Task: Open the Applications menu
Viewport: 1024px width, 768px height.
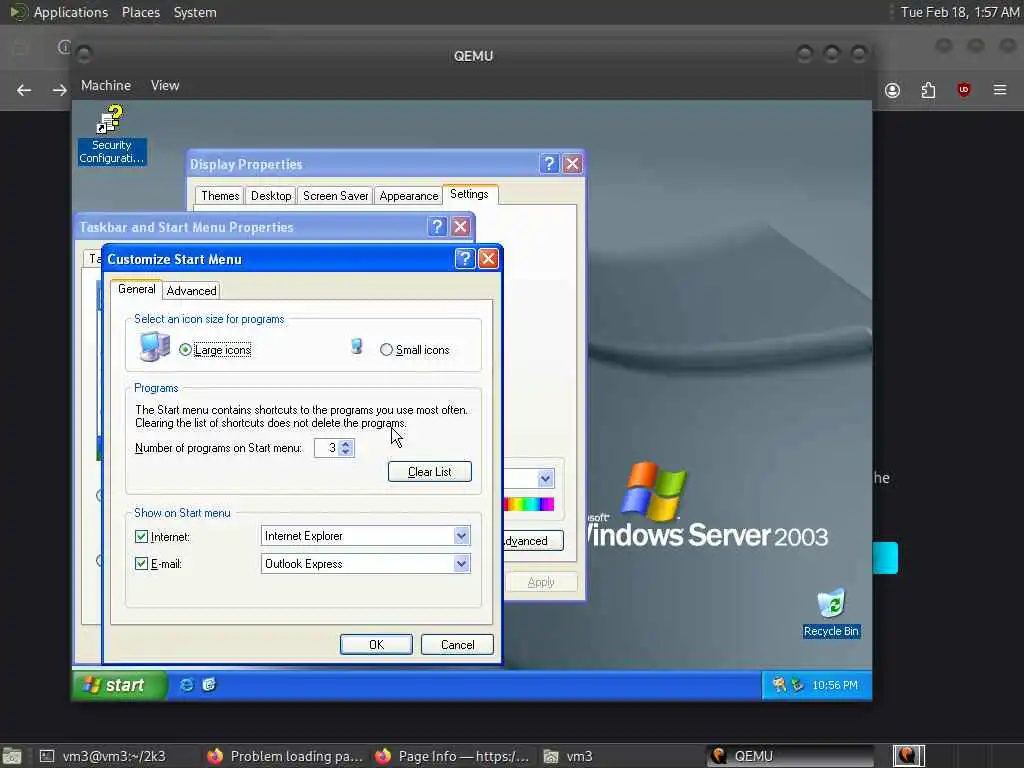Action: click(x=60, y=12)
